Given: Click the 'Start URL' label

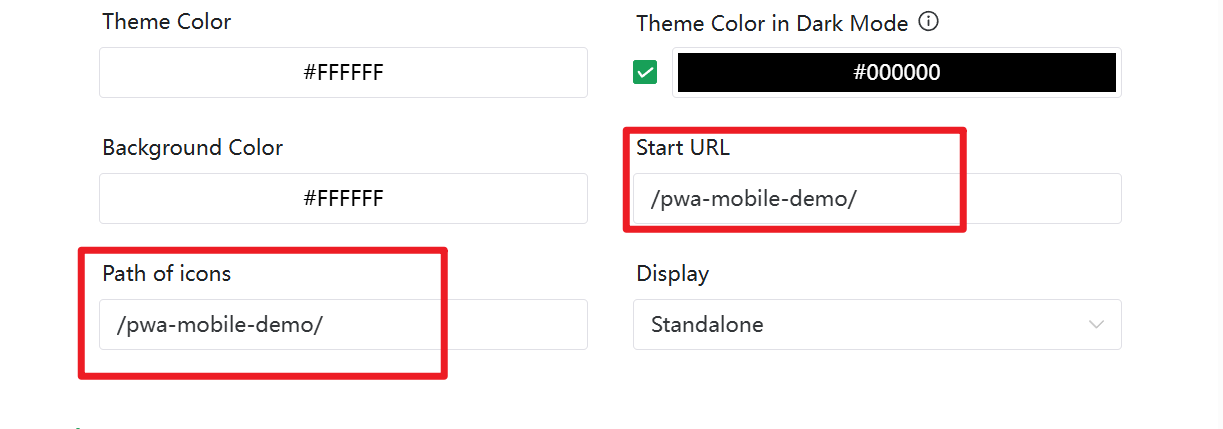Looking at the screenshot, I should [683, 148].
